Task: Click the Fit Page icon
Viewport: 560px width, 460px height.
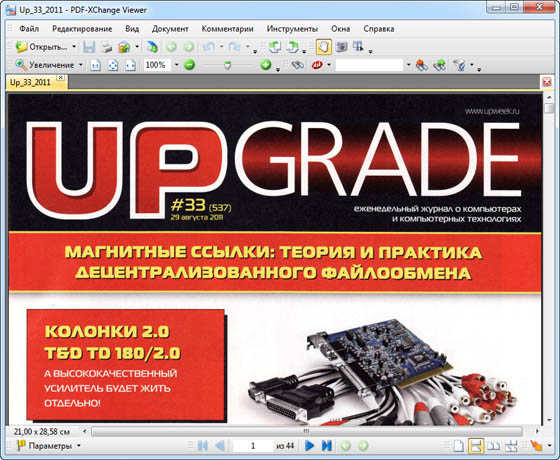Action: pyautogui.click(x=113, y=65)
